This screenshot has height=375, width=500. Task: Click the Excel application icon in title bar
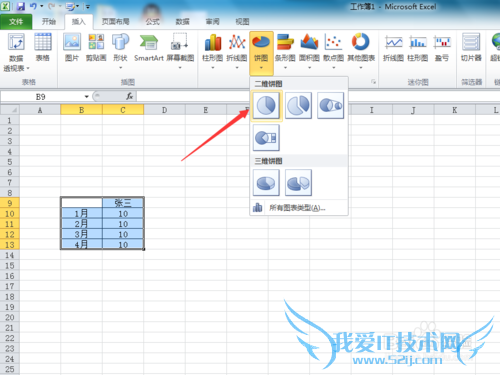click(5, 6)
